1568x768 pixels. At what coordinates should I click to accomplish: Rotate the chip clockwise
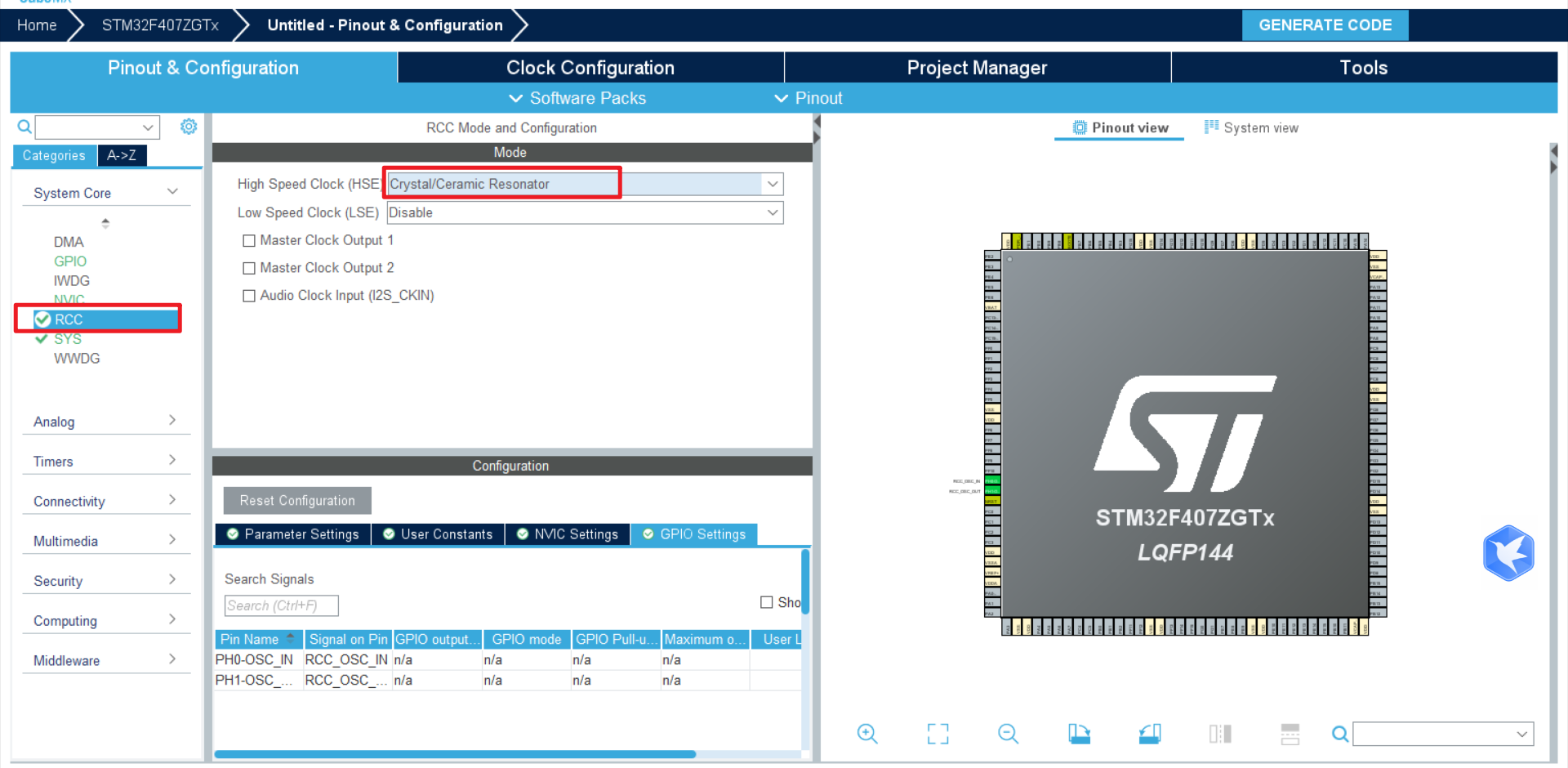point(1079,734)
